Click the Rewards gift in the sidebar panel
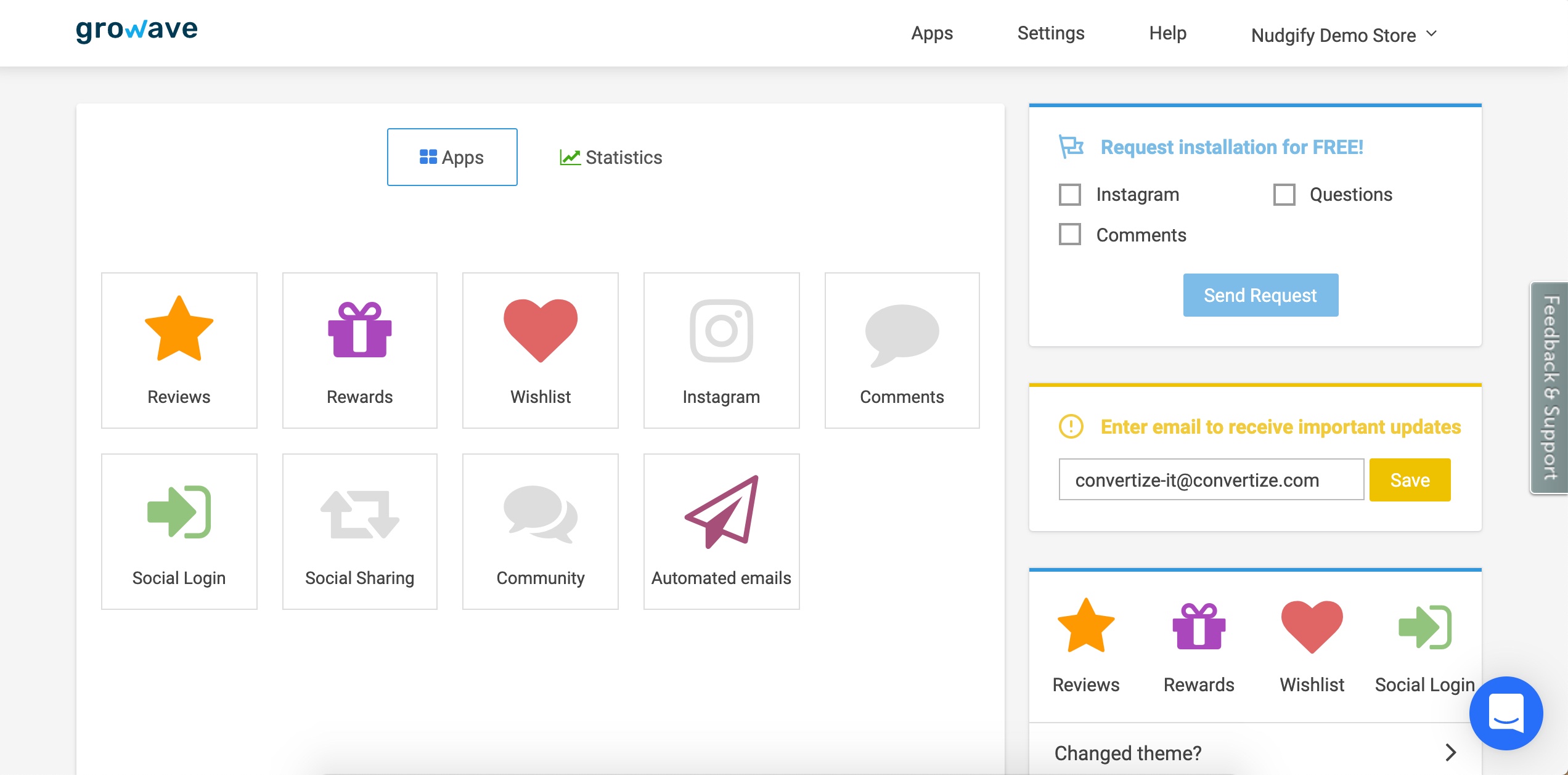1568x775 pixels. pos(1199,626)
